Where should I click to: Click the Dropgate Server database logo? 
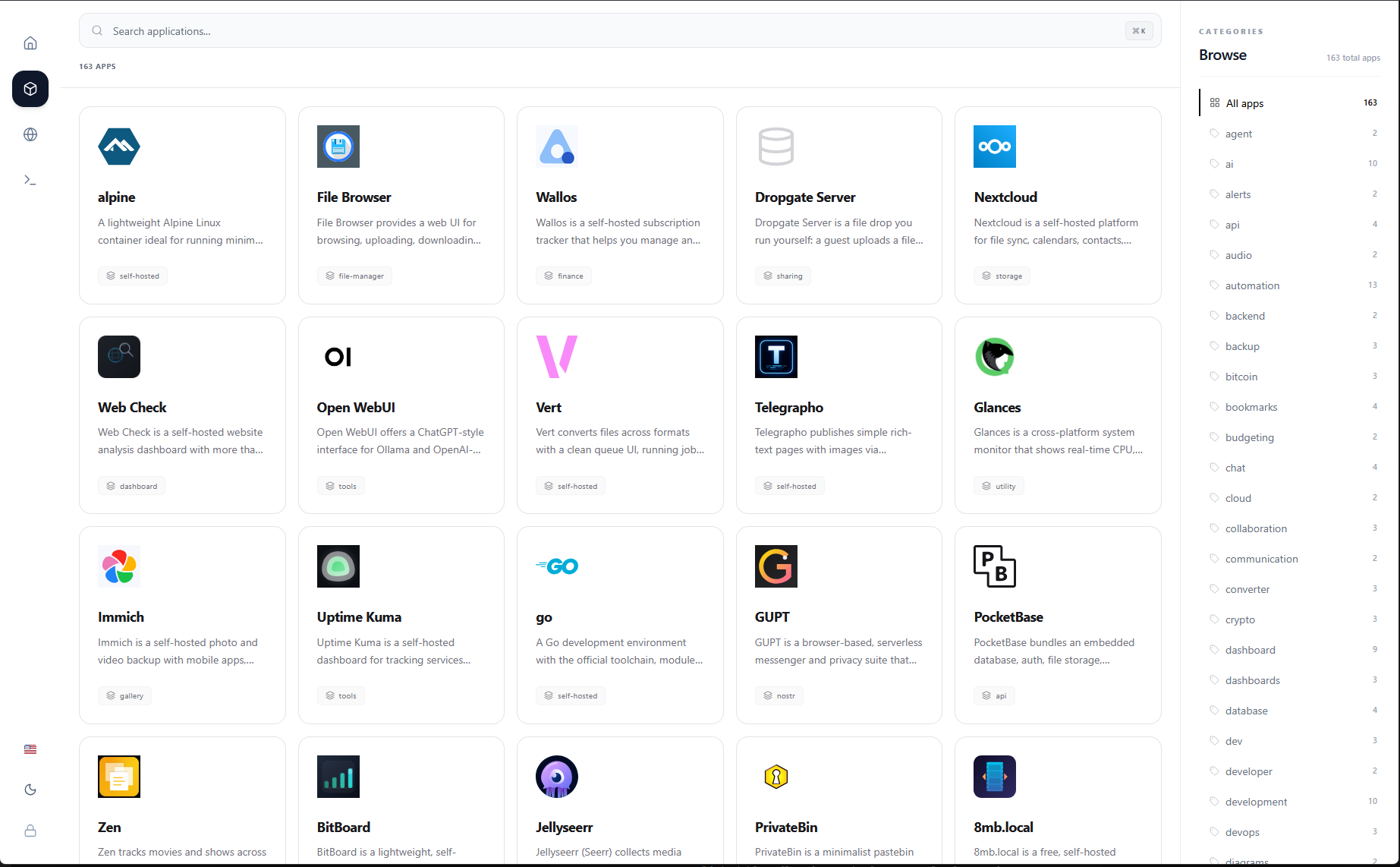(x=776, y=147)
